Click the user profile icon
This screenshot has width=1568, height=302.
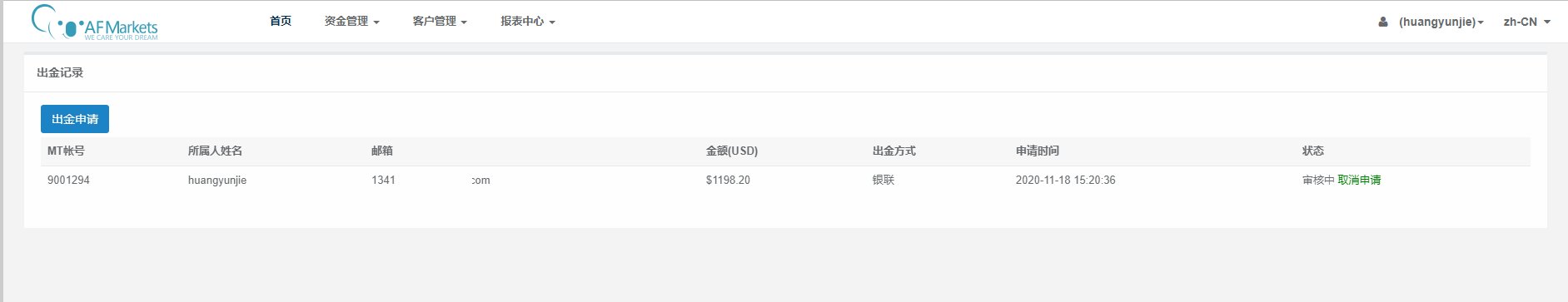(1383, 22)
